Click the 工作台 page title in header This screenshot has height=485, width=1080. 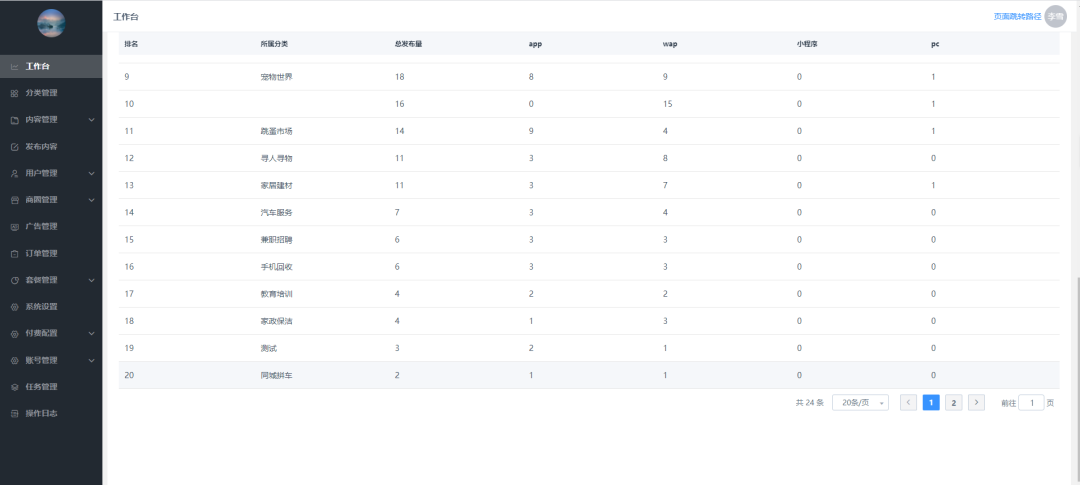click(x=126, y=17)
